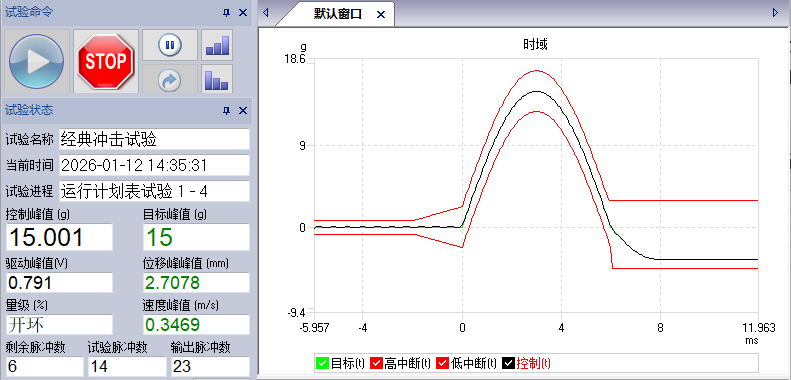Click the 控制峰值 value 15.001
The width and height of the screenshot is (791, 380).
[59, 237]
